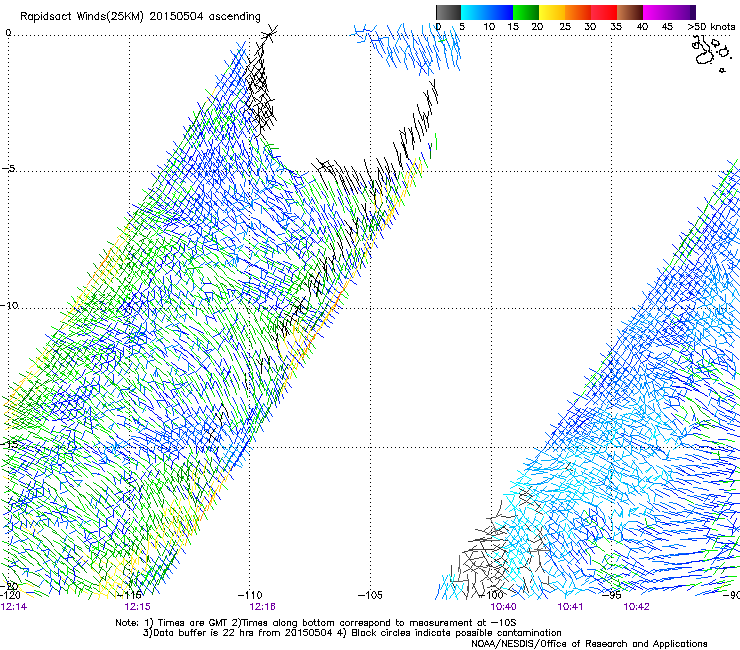
Task: Click the legend scale value '30'
Action: [590, 26]
